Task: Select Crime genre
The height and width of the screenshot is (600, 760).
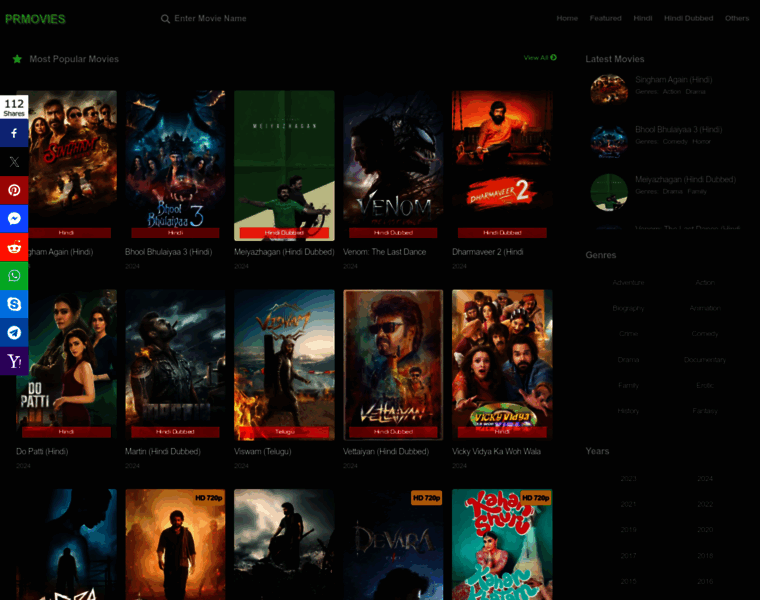Action: (x=628, y=334)
